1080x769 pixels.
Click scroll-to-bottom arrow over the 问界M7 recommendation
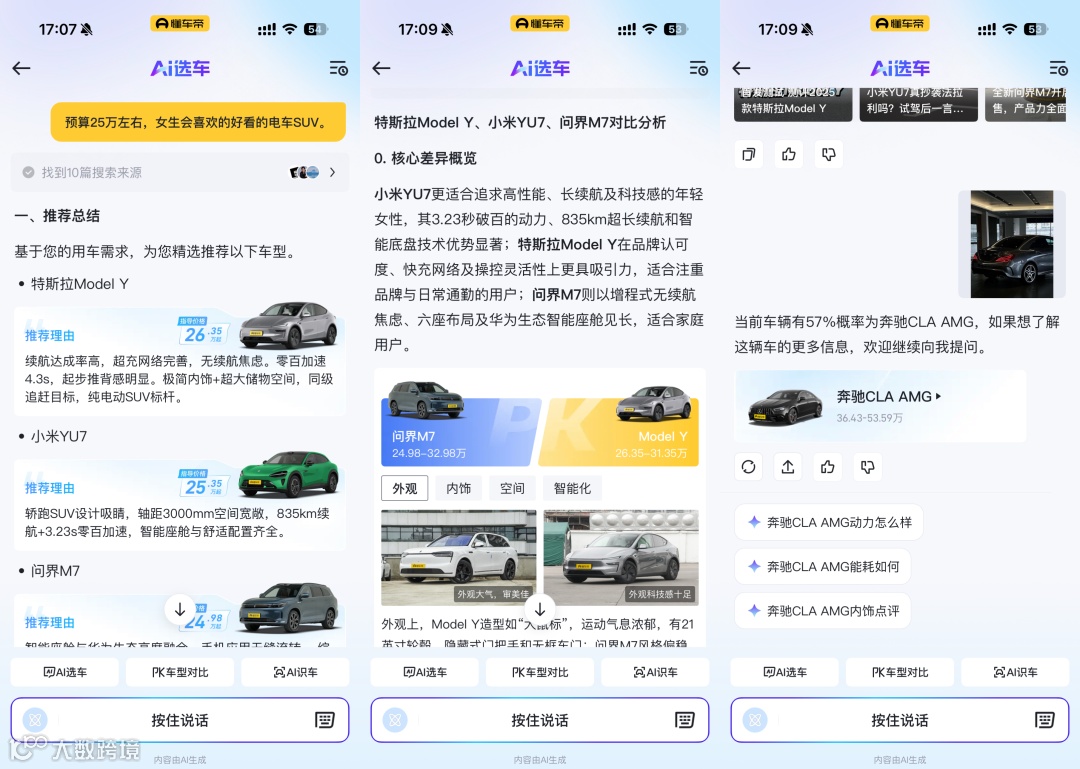coord(180,610)
